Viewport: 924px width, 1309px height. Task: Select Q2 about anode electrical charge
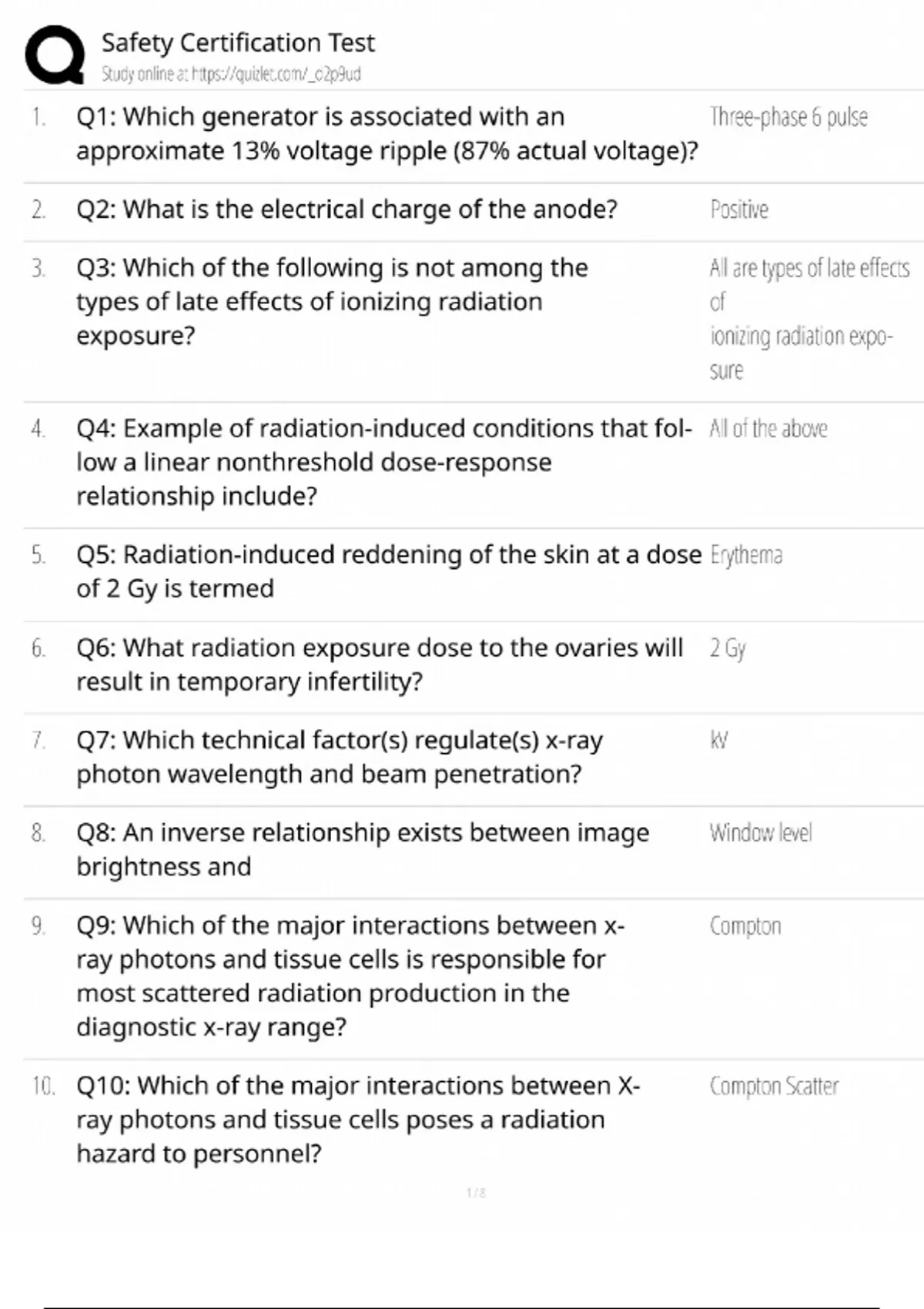coord(346,209)
